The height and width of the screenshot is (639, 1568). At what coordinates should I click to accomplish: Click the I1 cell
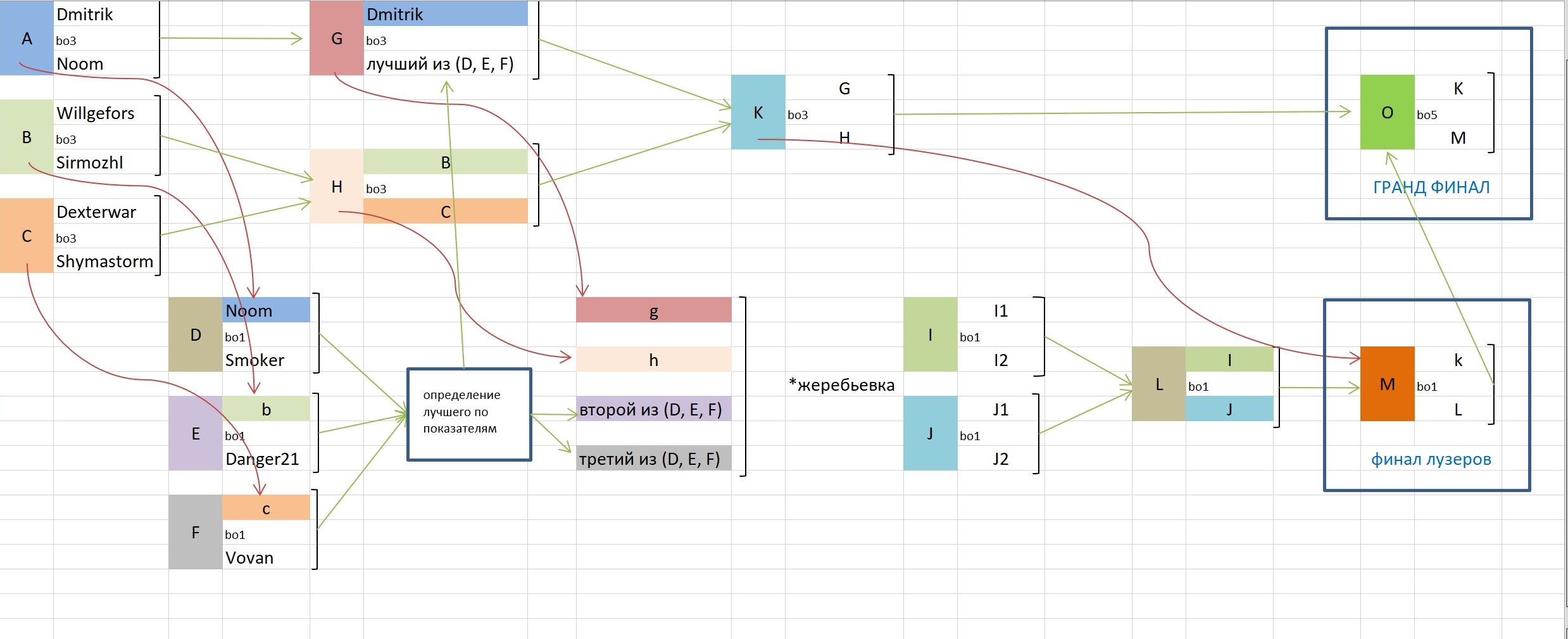pos(1001,310)
